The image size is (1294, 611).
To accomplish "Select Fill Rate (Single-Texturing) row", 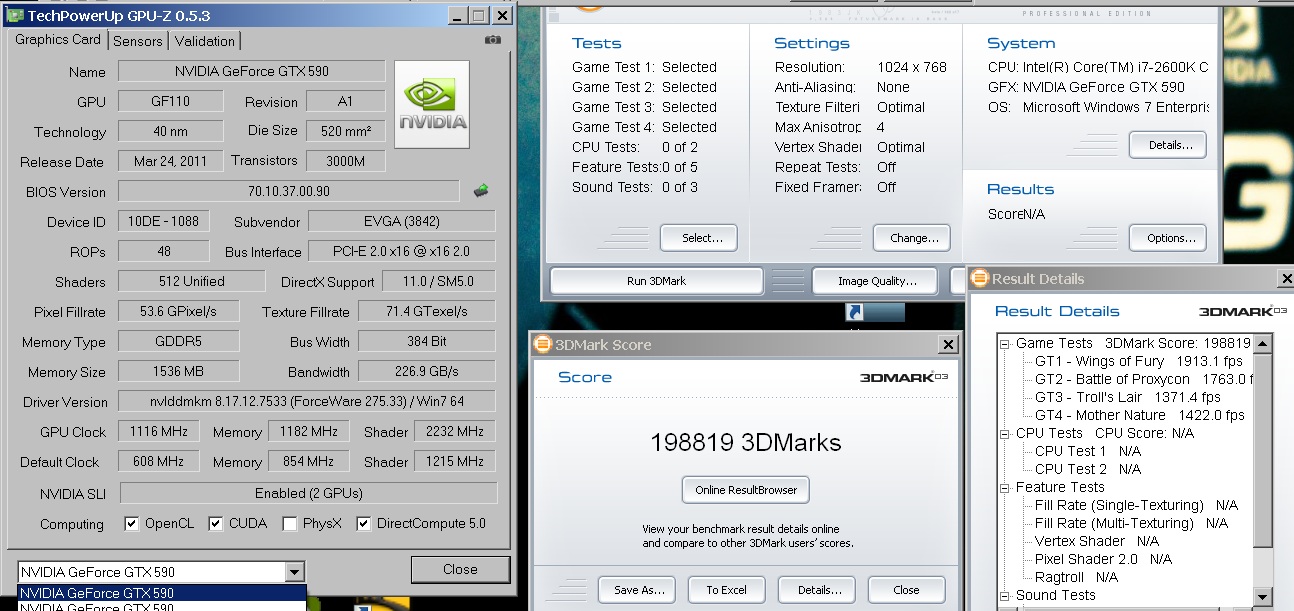I will coord(1136,505).
